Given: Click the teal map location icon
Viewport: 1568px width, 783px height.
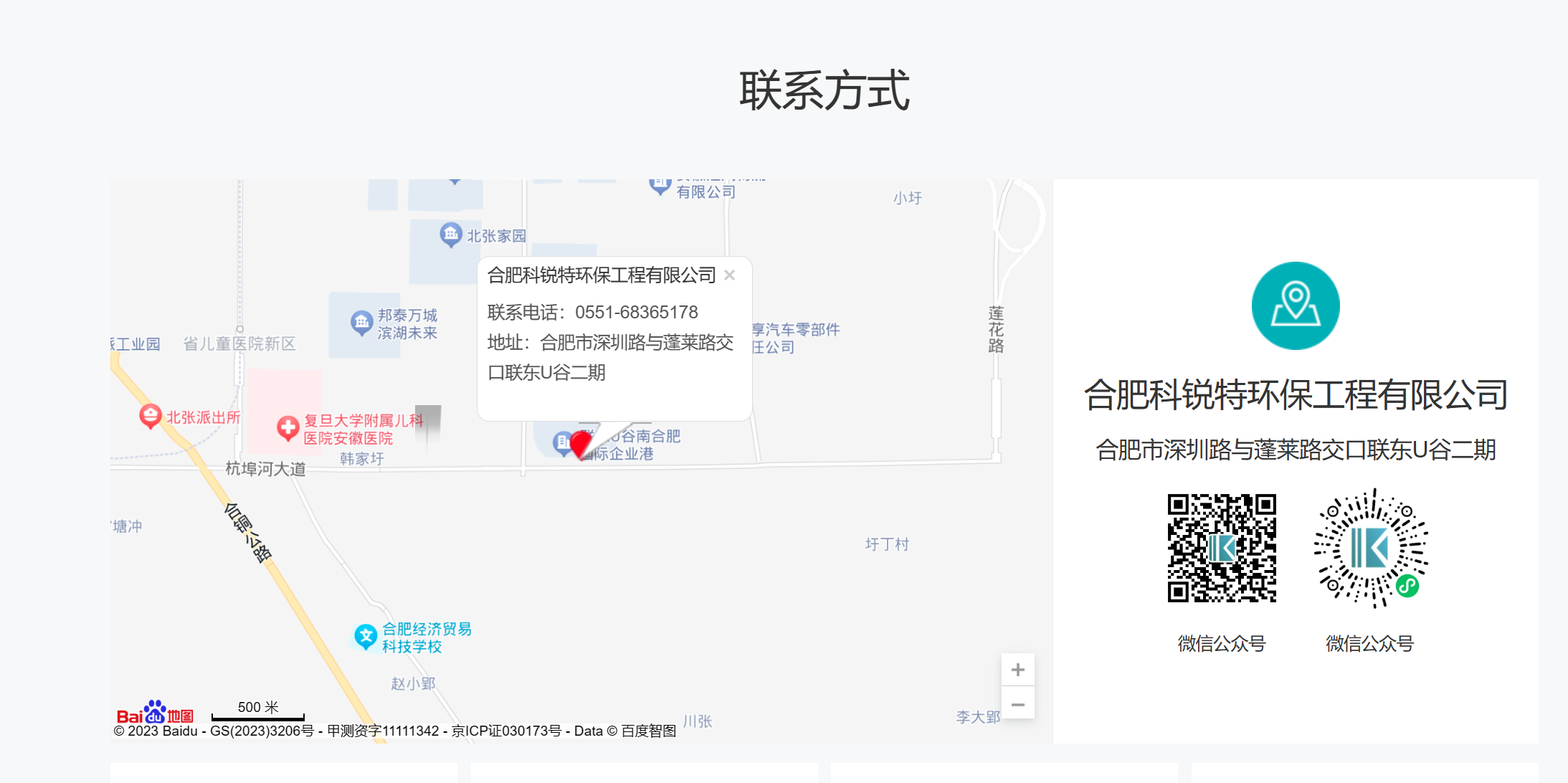Looking at the screenshot, I should pos(1295,305).
